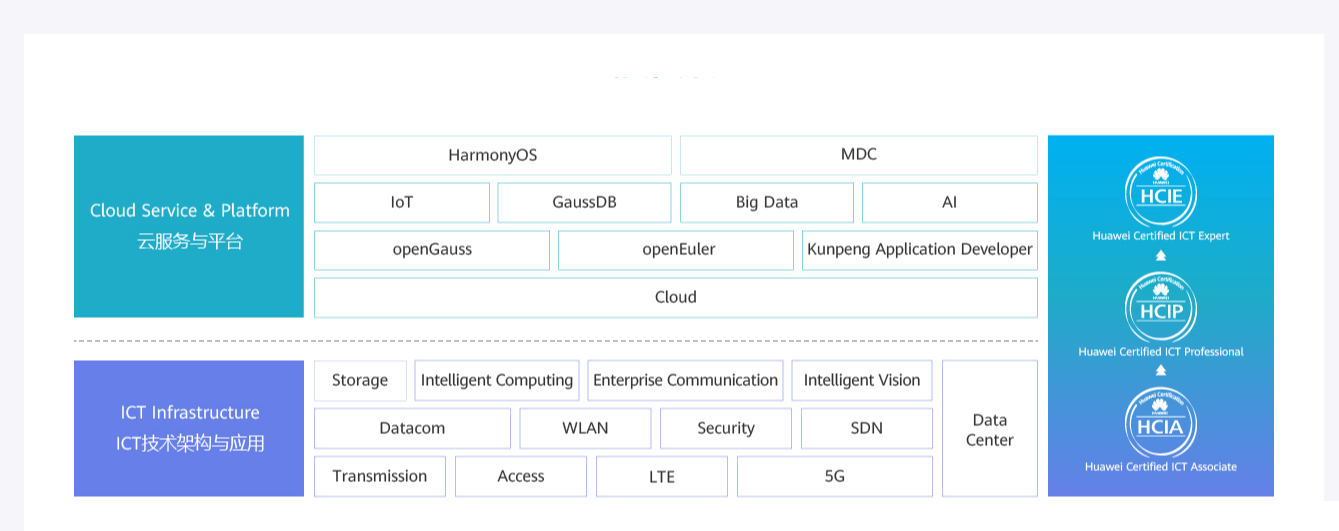Open the Intelligent Computing certification

[x=497, y=380]
